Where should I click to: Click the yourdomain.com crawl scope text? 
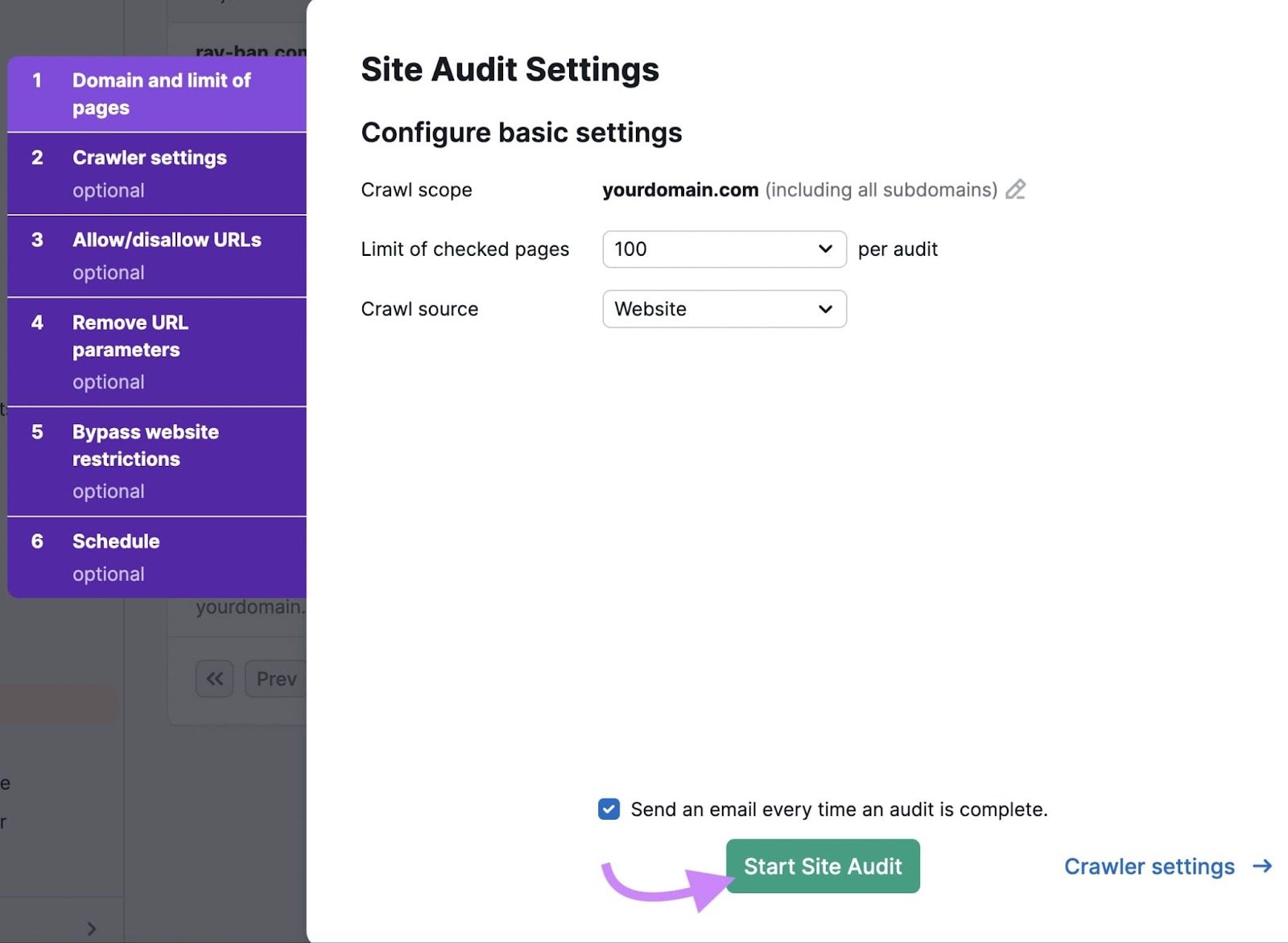(x=680, y=190)
